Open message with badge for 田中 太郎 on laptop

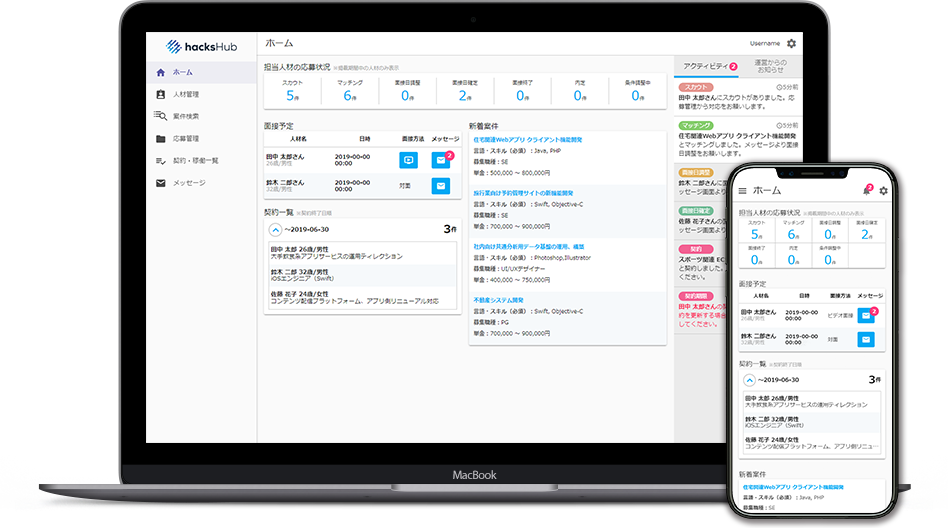[441, 160]
